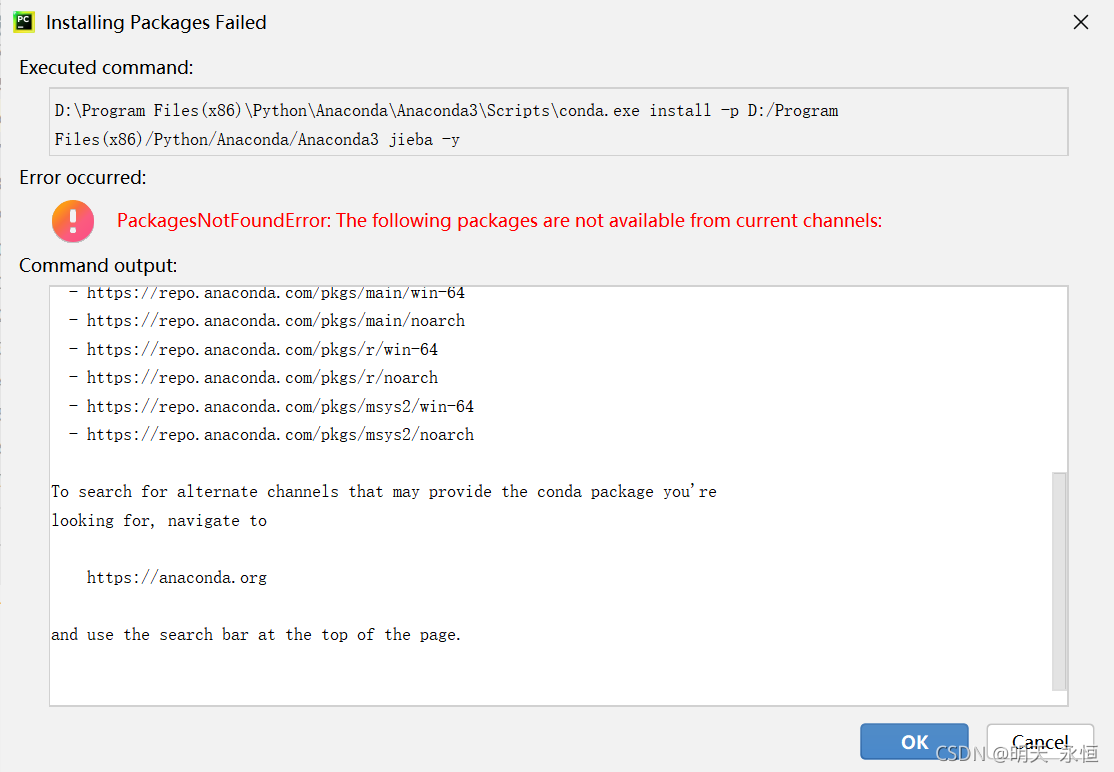Viewport: 1114px width, 772px height.
Task: Click the scrollbar track above the thumb
Action: pos(1059,380)
